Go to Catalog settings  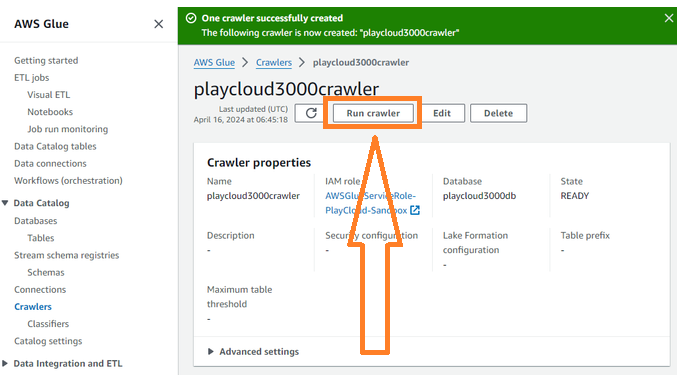(48, 341)
